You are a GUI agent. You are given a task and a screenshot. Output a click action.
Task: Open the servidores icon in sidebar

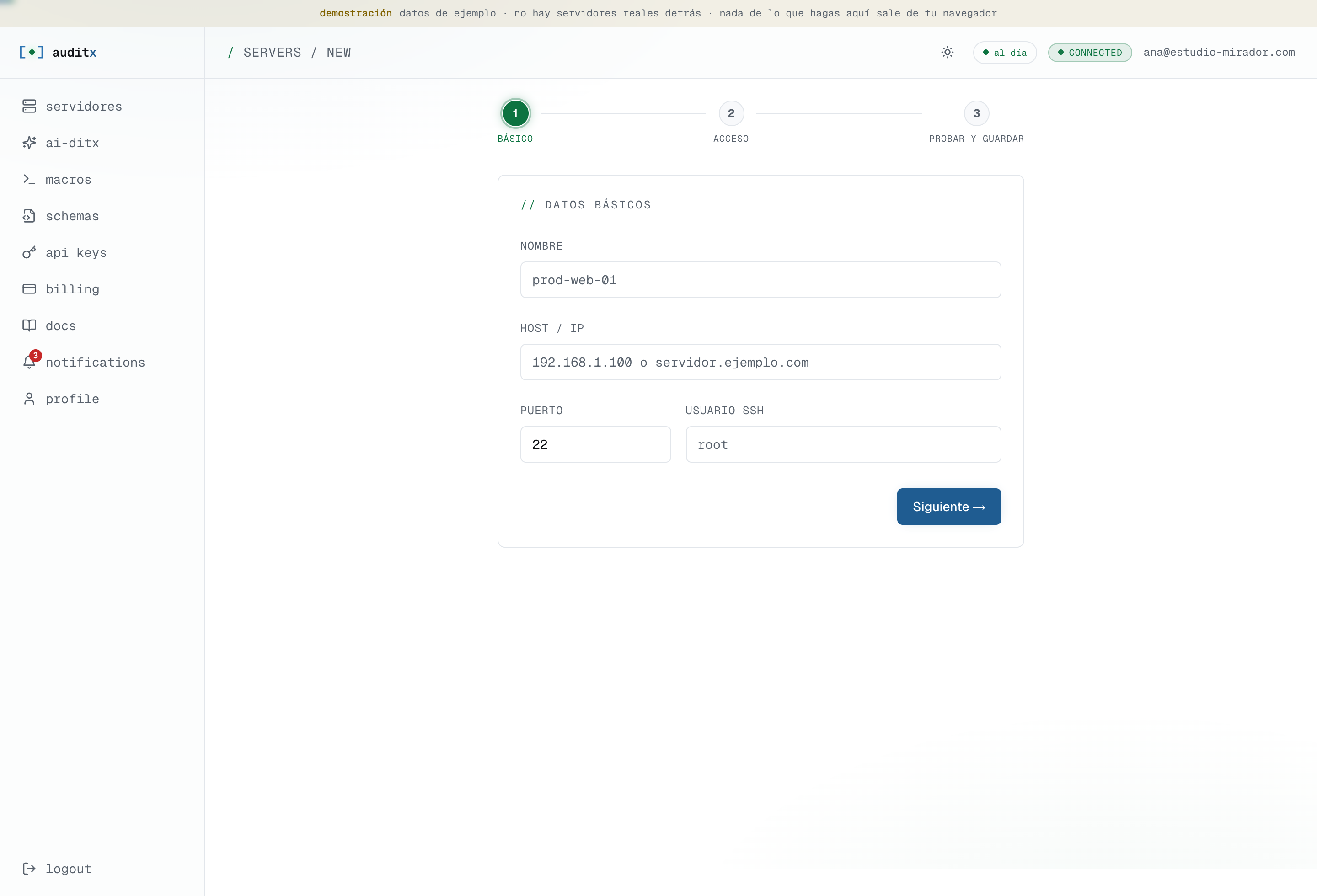pos(29,106)
